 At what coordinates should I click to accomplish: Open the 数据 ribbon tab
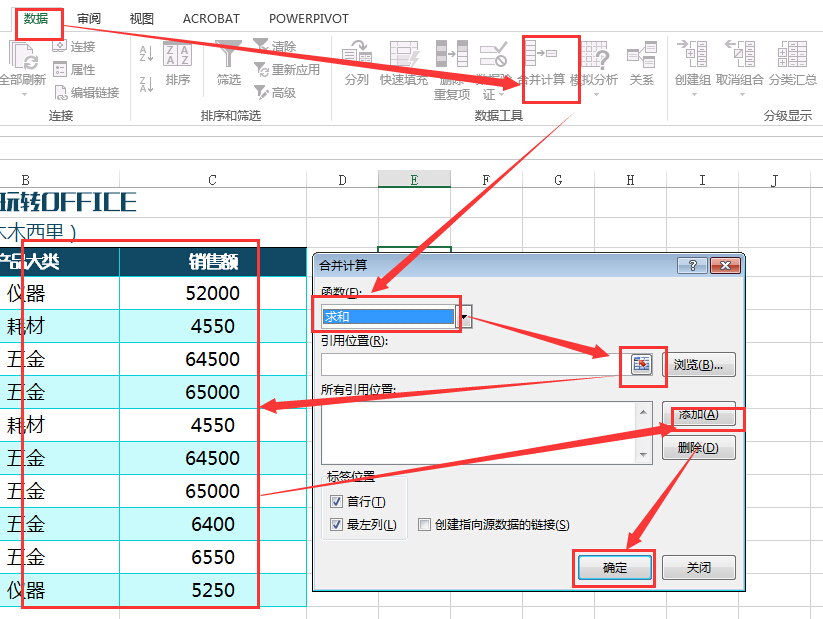click(36, 19)
